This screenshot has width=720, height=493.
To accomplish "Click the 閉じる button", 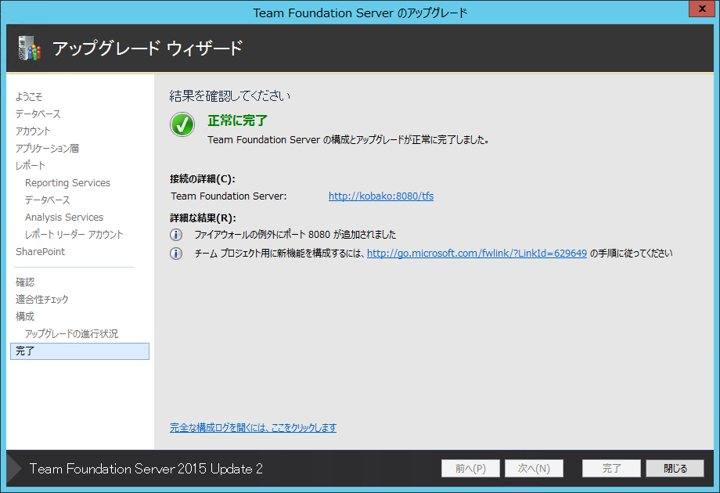I will pyautogui.click(x=675, y=469).
